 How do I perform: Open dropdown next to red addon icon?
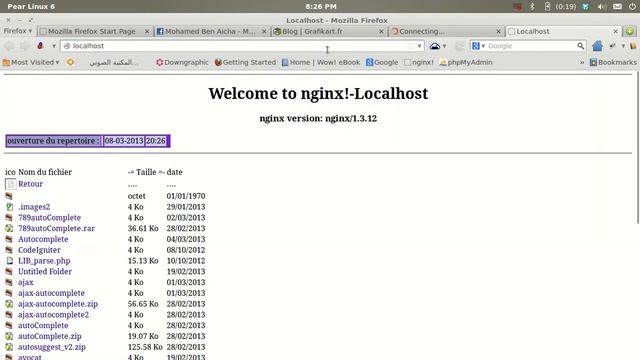click(x=53, y=46)
